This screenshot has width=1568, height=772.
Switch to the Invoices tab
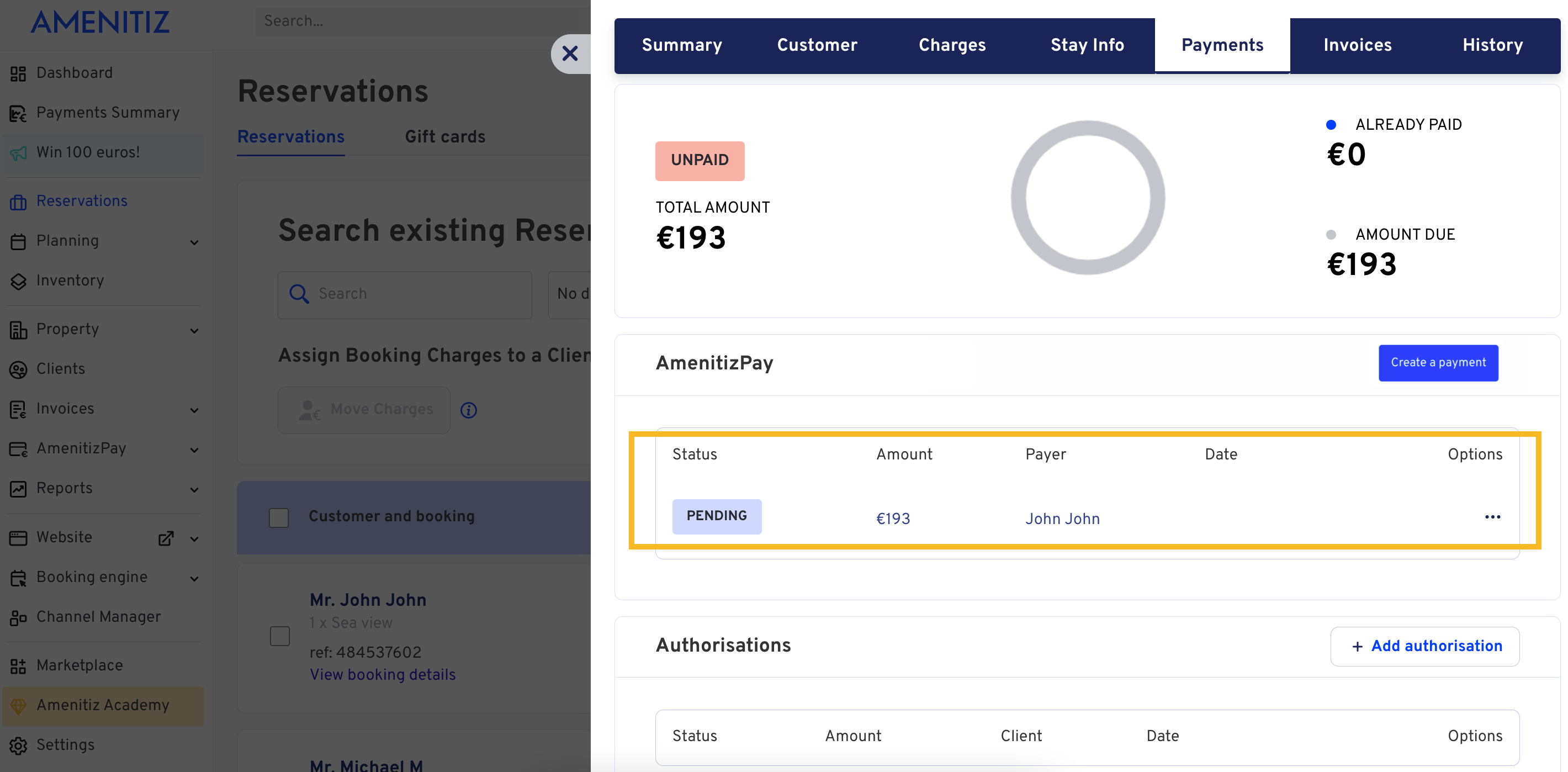tap(1358, 46)
